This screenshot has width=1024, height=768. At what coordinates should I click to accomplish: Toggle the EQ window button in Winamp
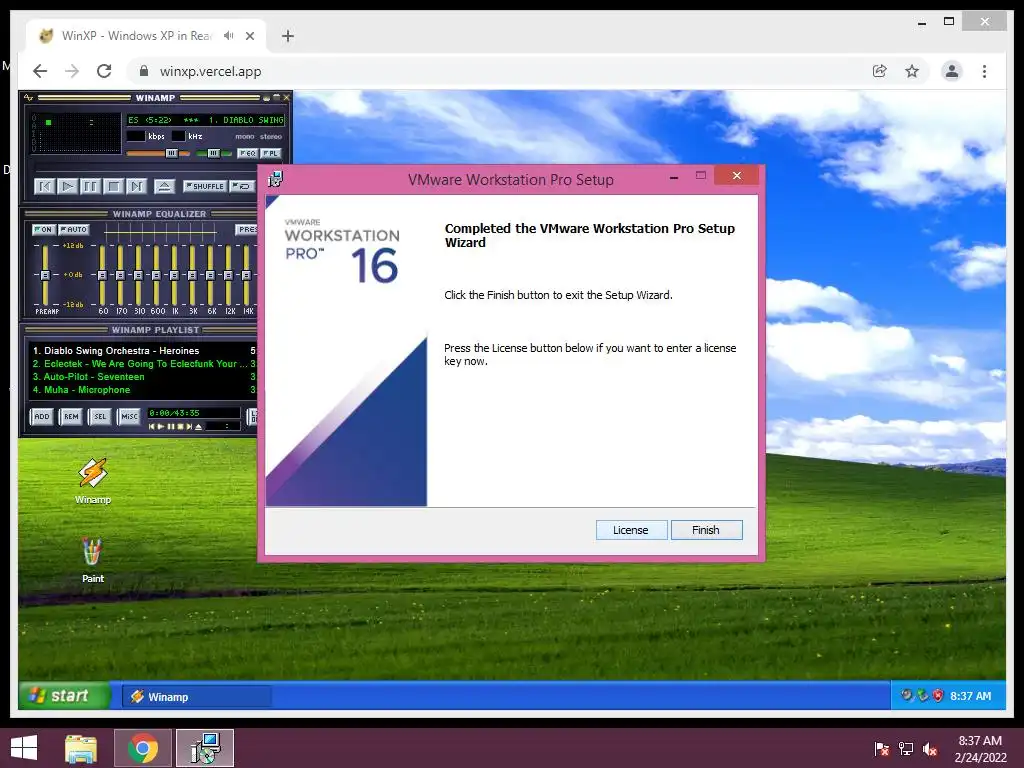point(248,153)
